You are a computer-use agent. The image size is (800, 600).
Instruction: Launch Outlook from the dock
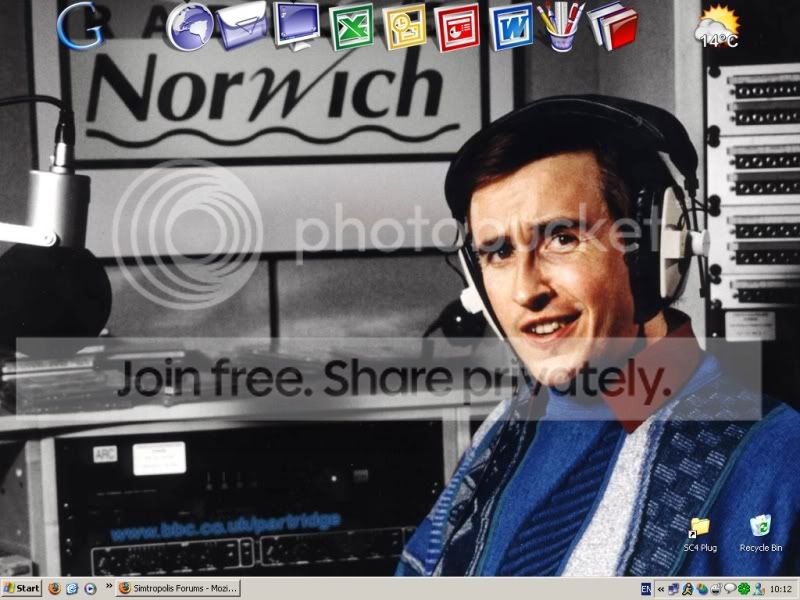pos(405,27)
